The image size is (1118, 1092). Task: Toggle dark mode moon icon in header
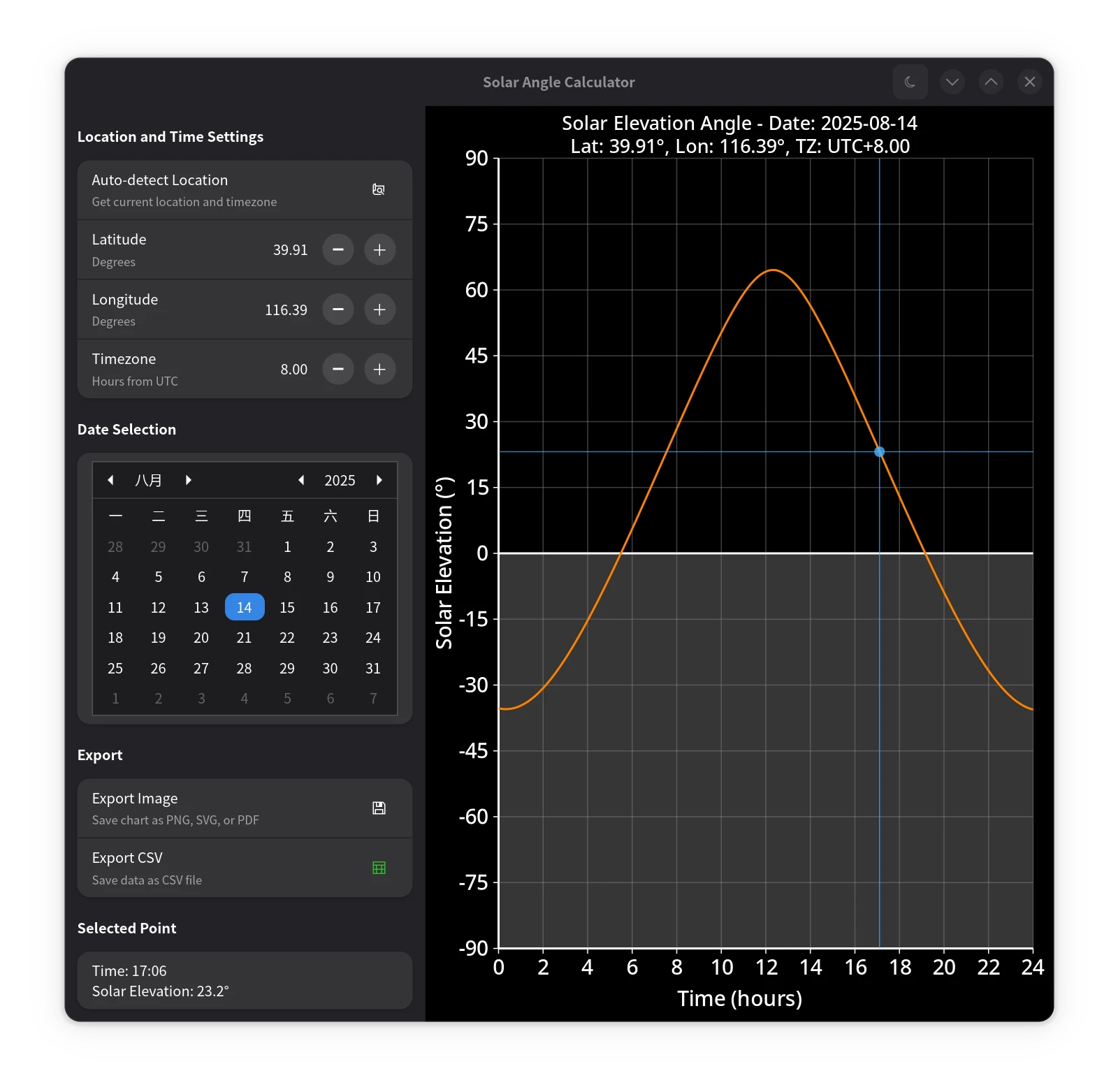click(x=910, y=82)
